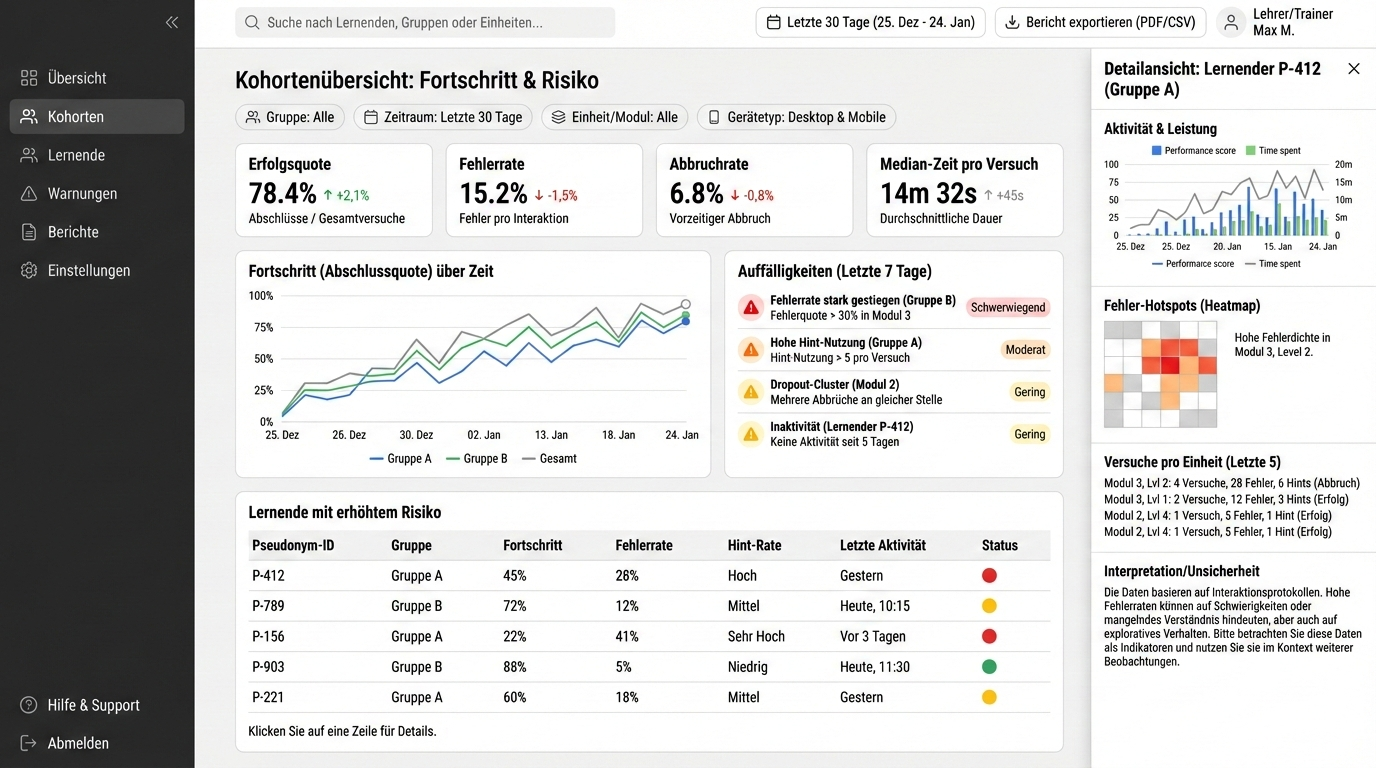Collapse the sidebar with double-chevron icon

point(172,22)
